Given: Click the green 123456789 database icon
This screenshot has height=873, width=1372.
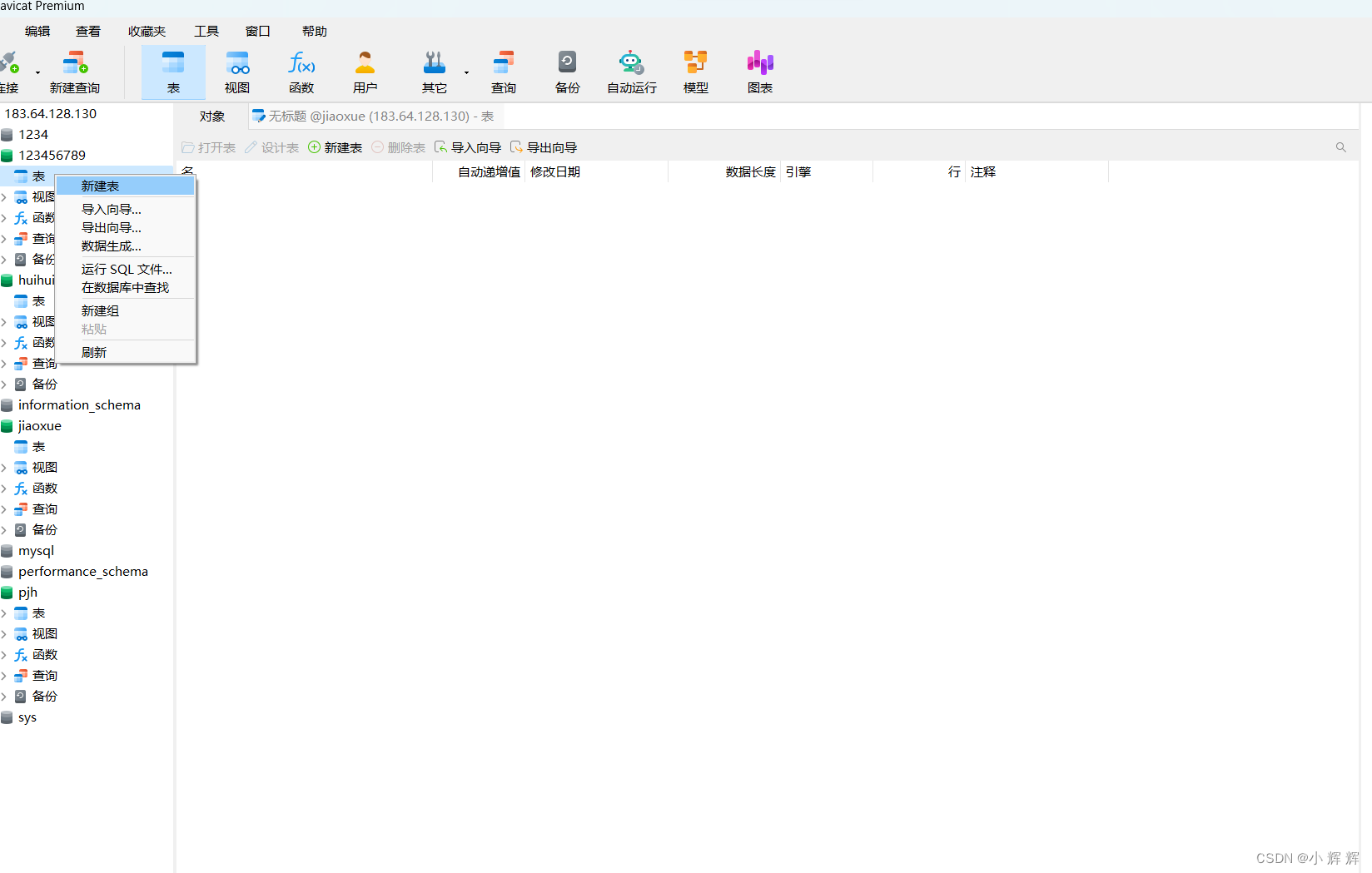Looking at the screenshot, I should point(7,156).
